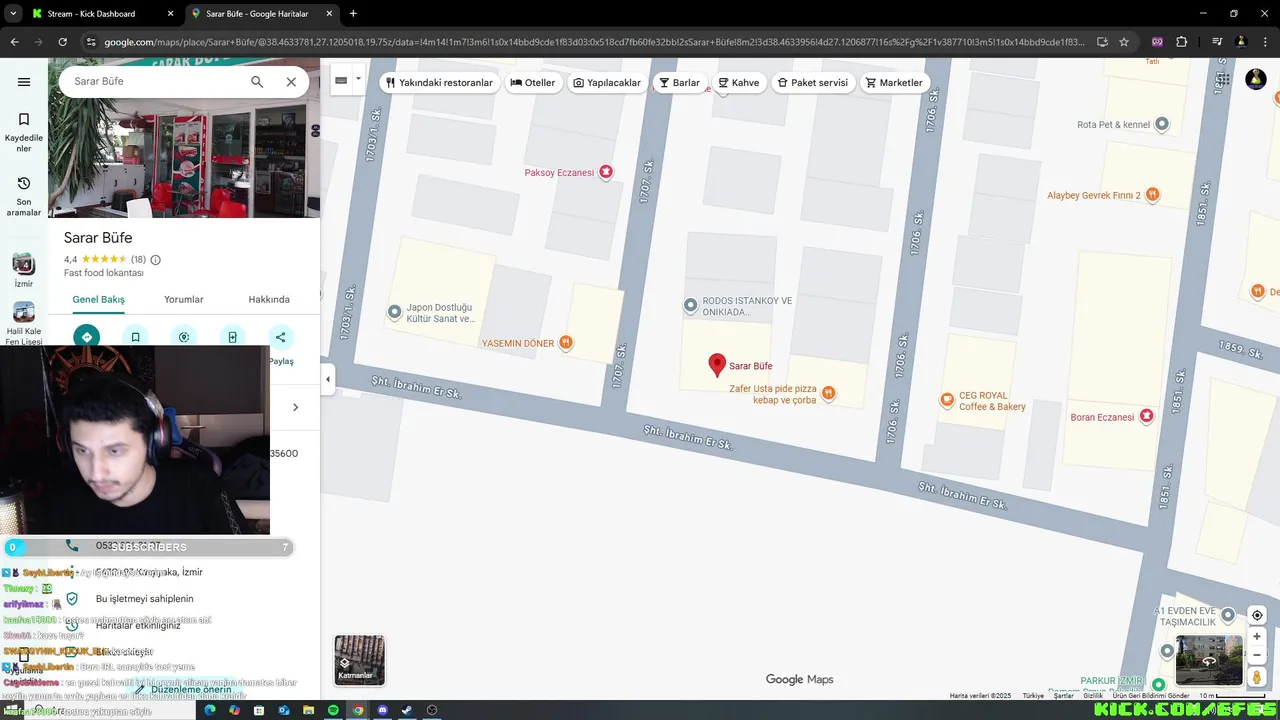Click CEG ROYAL Coffee & Bakery marker
Screen dimensions: 1280x720
(x=947, y=400)
